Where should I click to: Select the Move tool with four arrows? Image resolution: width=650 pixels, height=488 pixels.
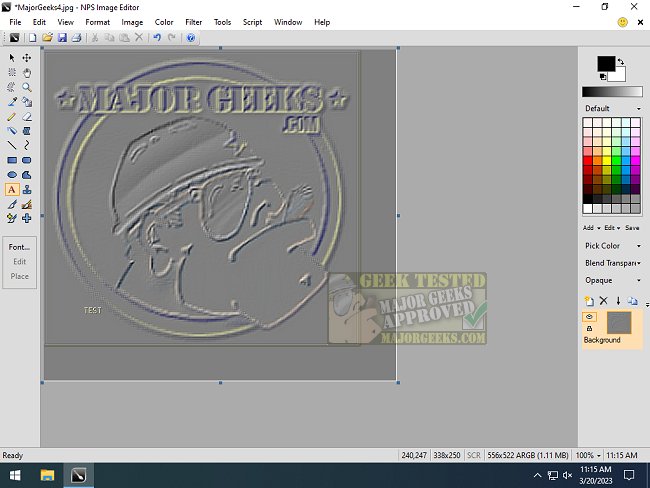tap(27, 58)
